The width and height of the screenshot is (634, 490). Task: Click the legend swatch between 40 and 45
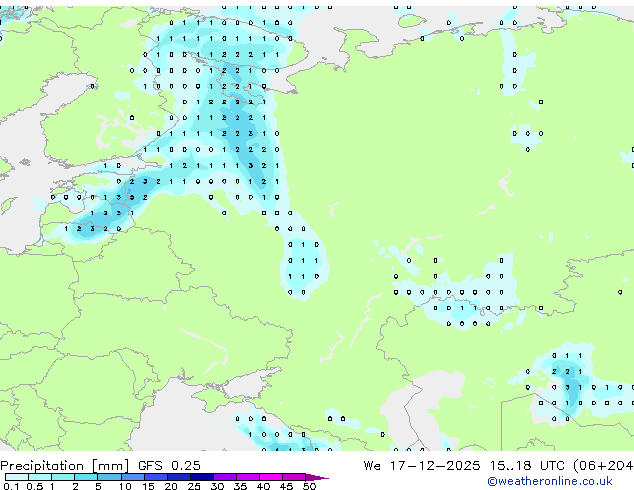271,477
